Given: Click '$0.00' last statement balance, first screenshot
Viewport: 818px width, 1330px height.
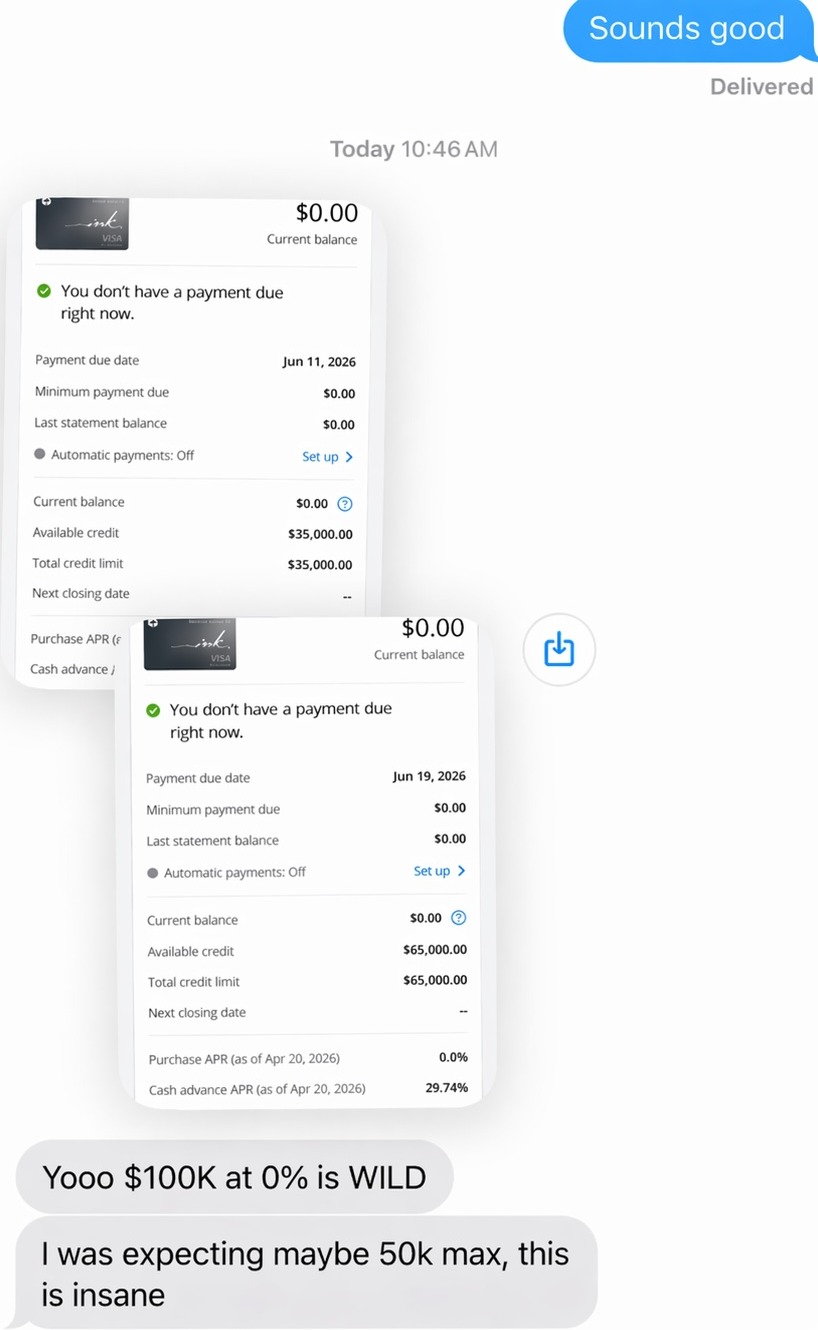Looking at the screenshot, I should click(x=339, y=424).
